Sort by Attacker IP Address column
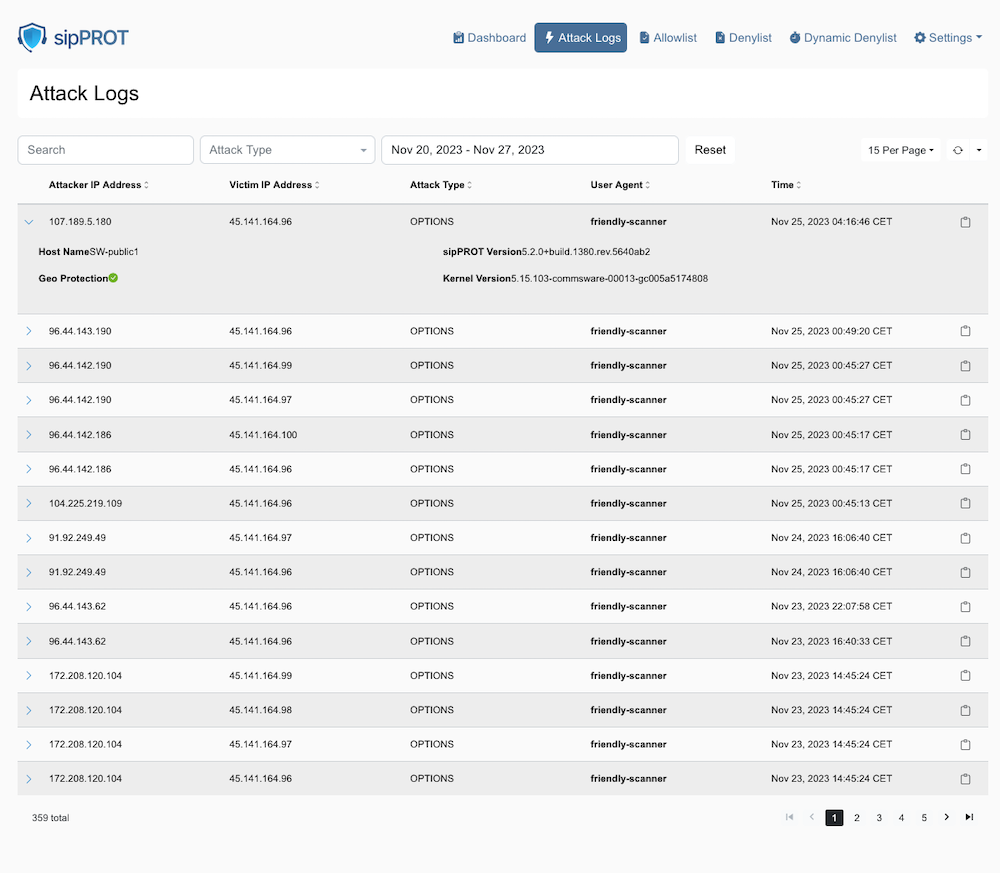 (x=98, y=185)
